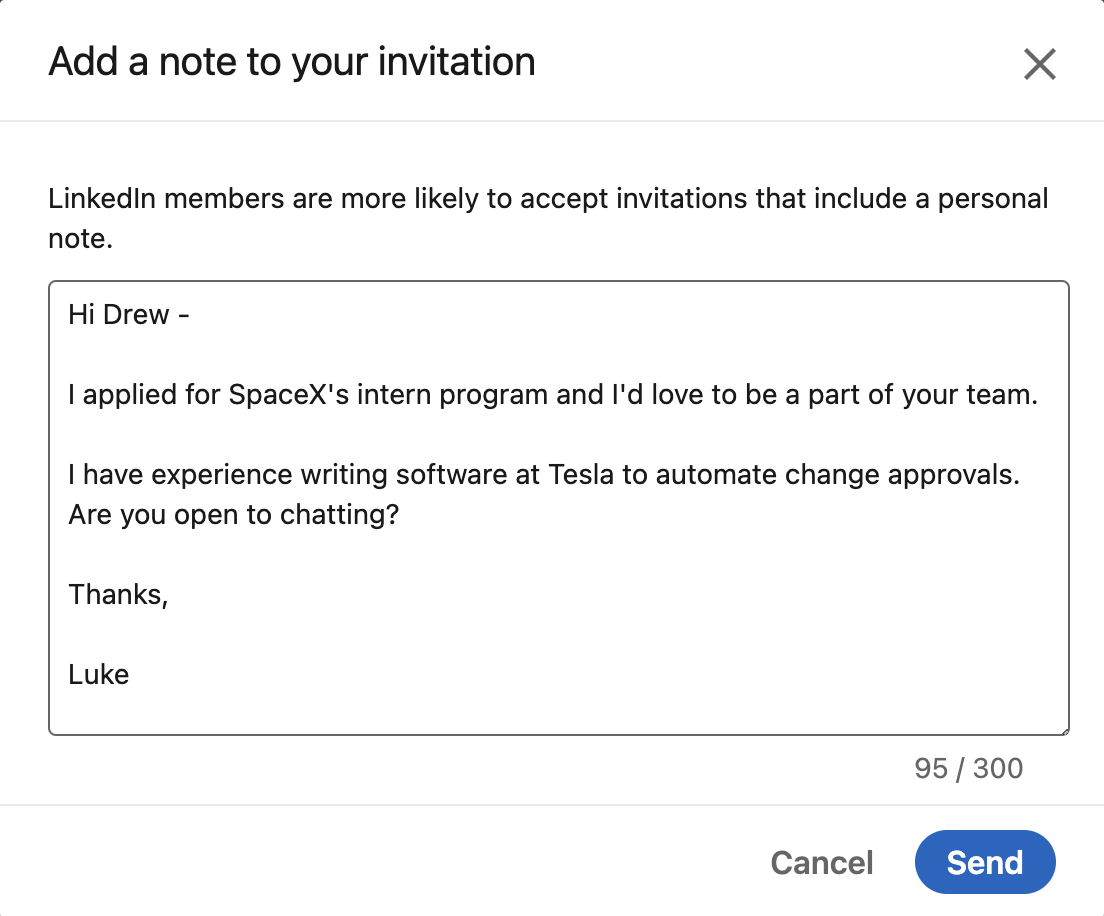Image resolution: width=1104 pixels, height=916 pixels.
Task: Place cursor on the 'Hi Drew -' greeting line
Action: tap(129, 315)
